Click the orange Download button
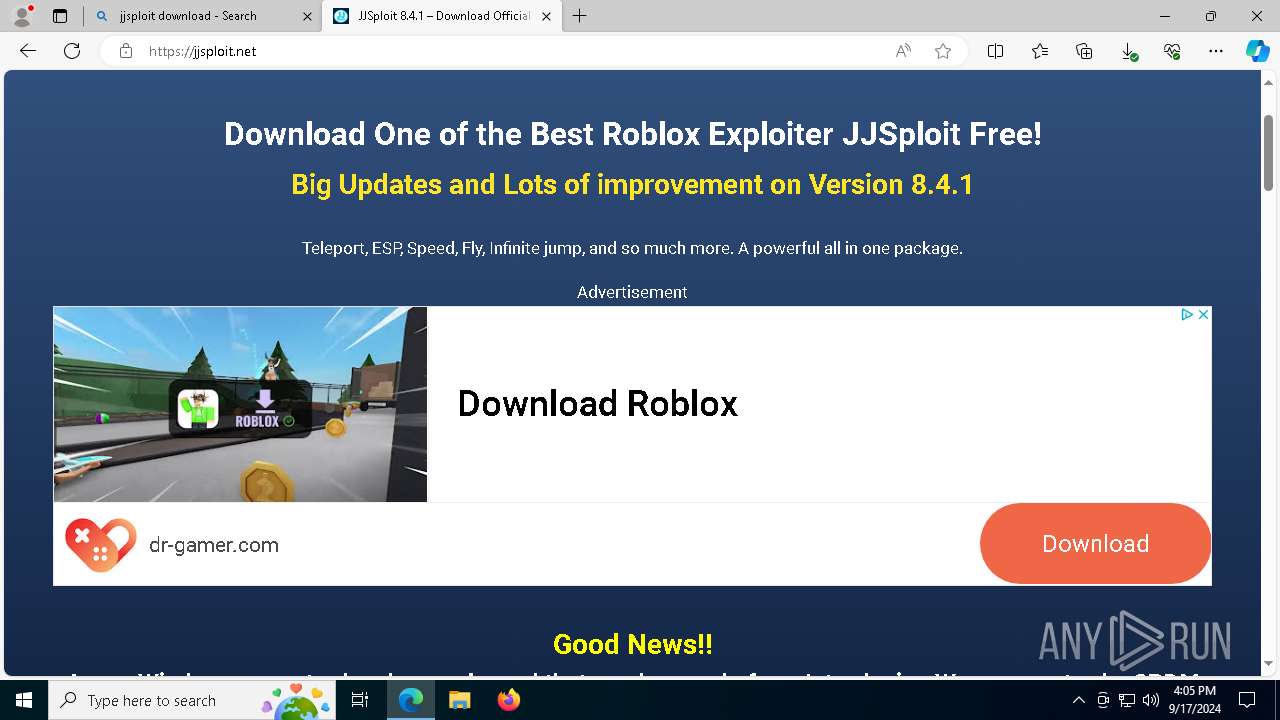Image resolution: width=1280 pixels, height=720 pixels. pyautogui.click(x=1095, y=543)
